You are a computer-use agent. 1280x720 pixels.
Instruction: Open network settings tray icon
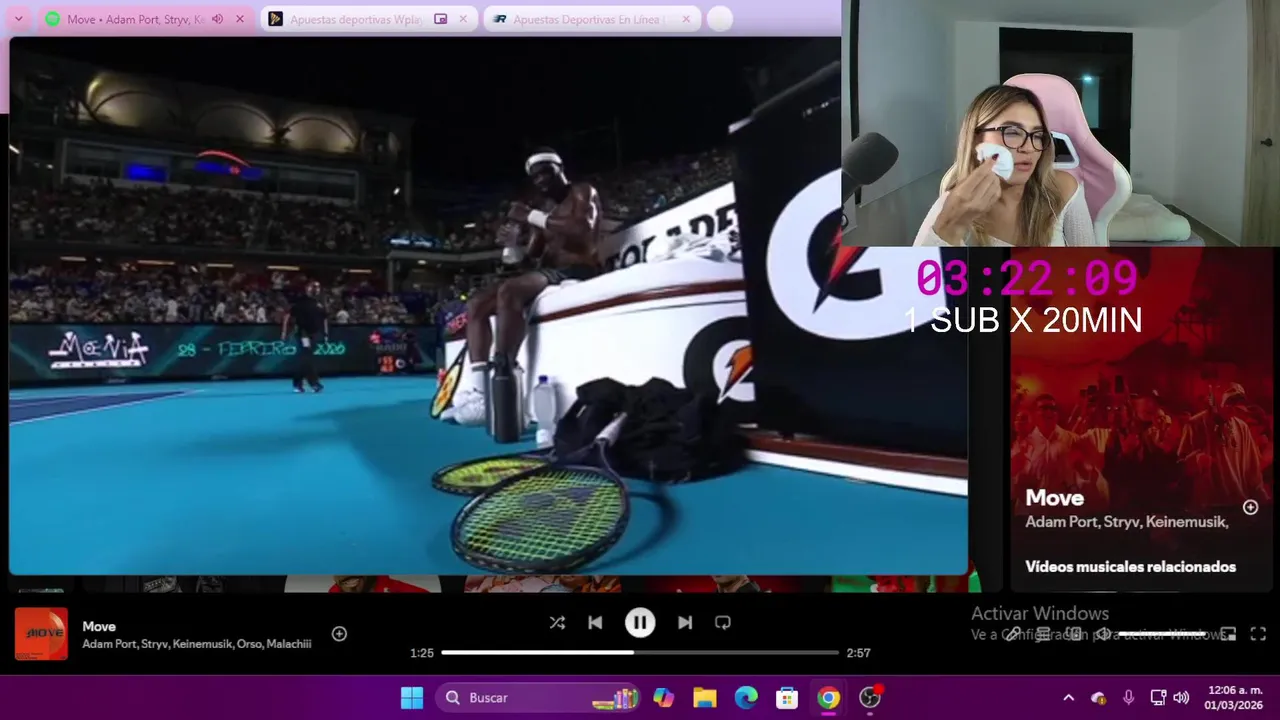click(1158, 698)
